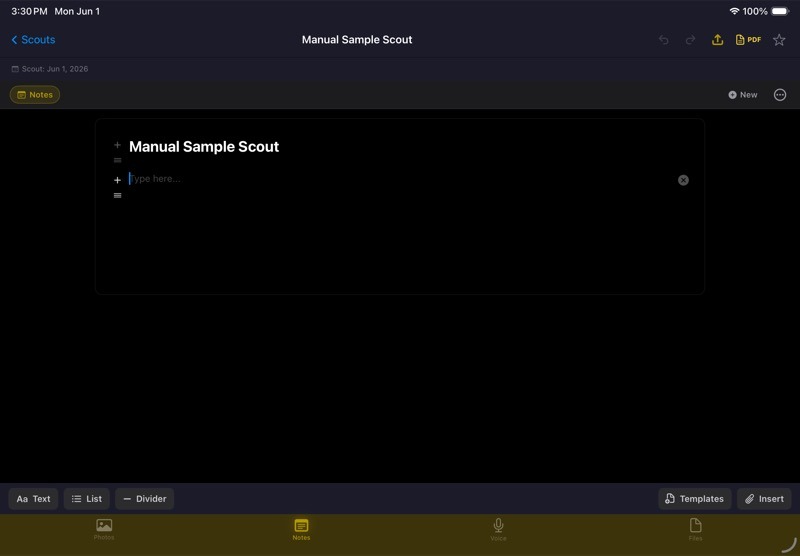Switch to the bottom Notes tab
This screenshot has width=800, height=556.
[301, 529]
